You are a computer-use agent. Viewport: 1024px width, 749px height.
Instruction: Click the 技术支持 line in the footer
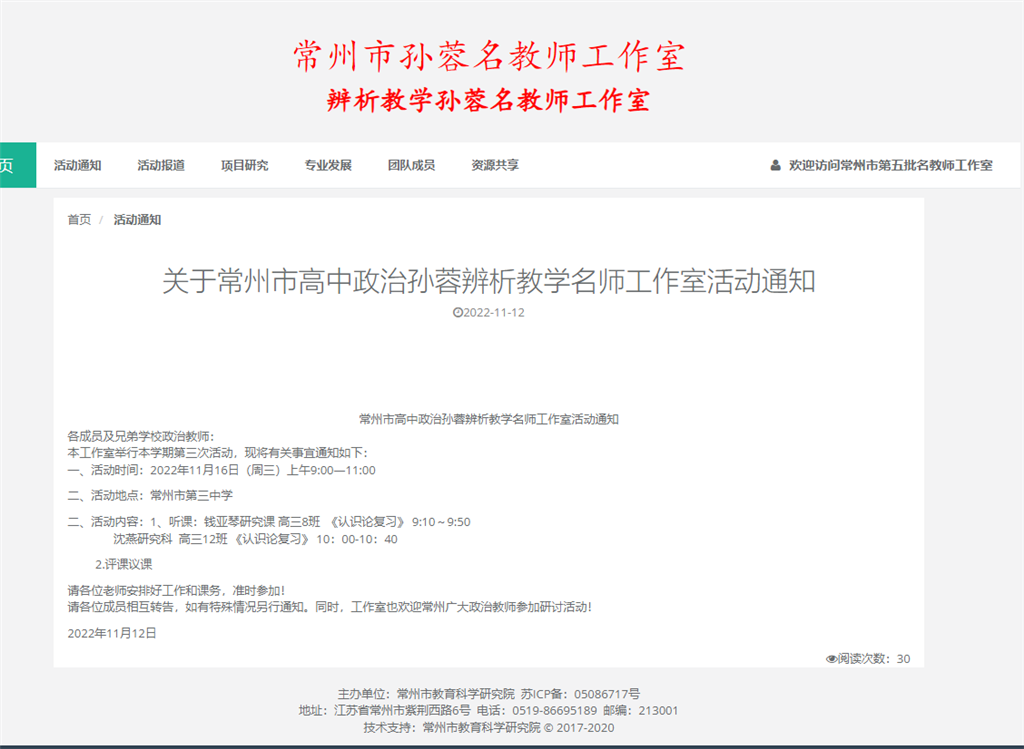point(488,727)
